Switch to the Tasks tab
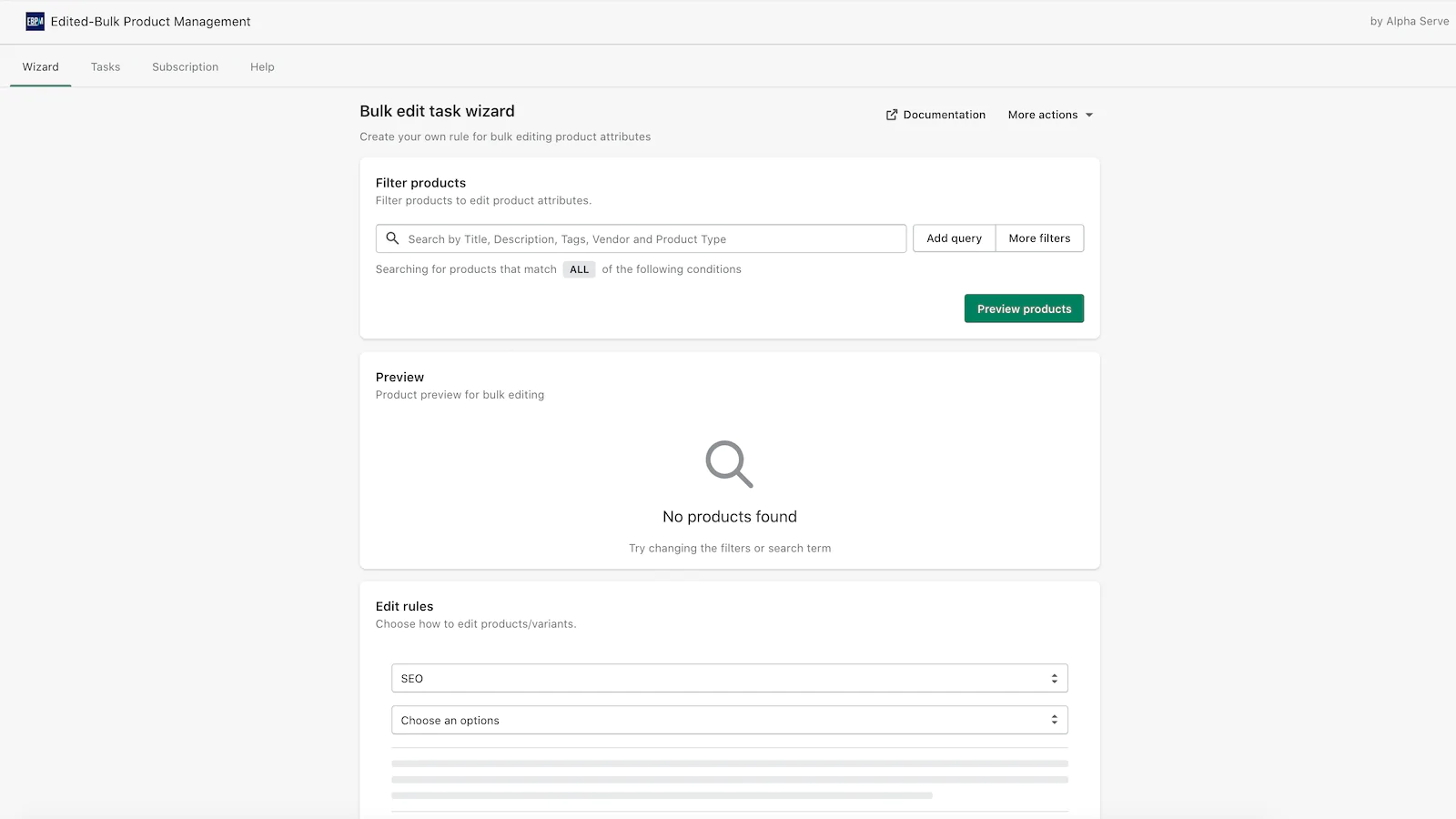1456x819 pixels. coord(106,67)
